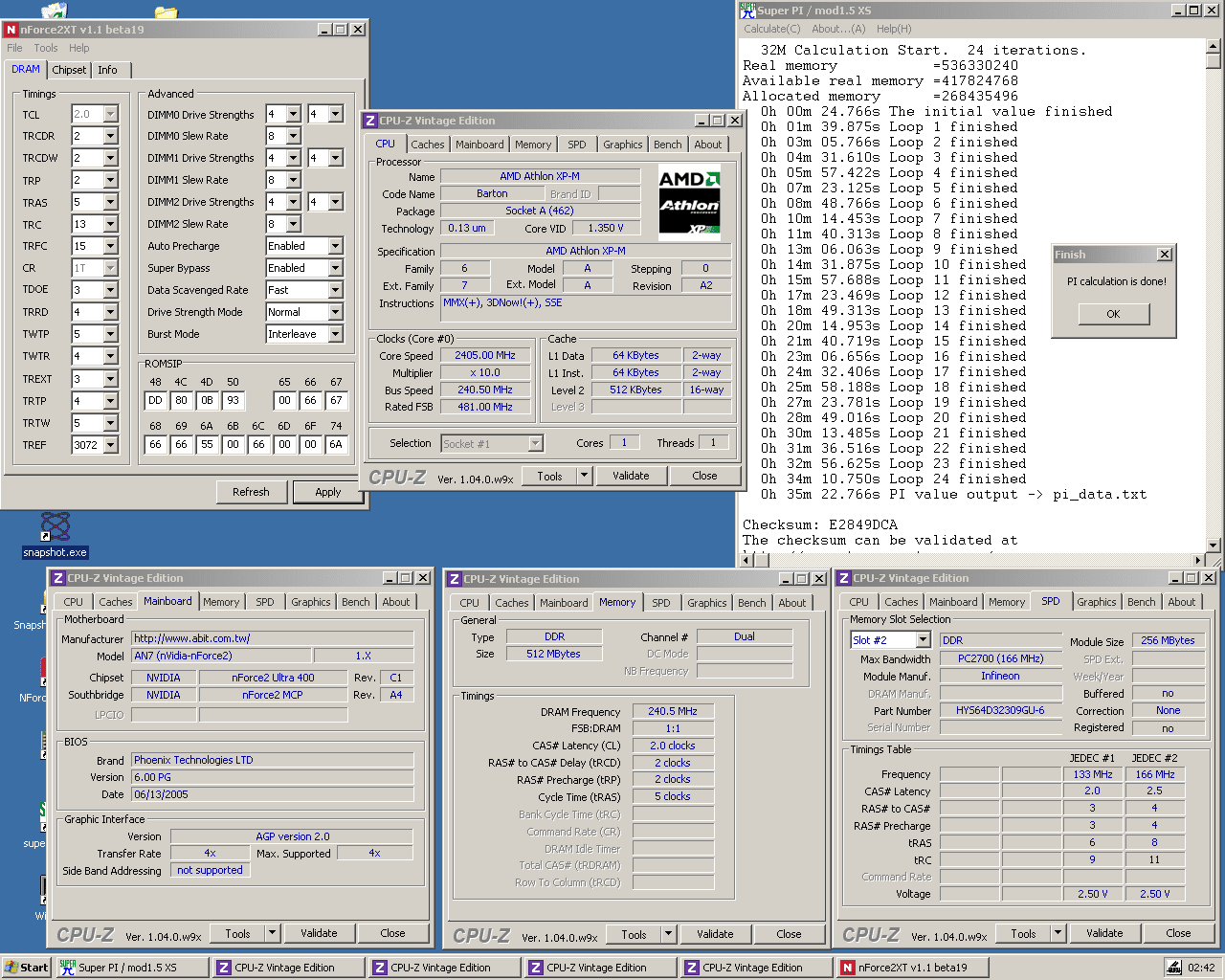Click the Z title icon of the CPU-Z window showing the Memory tab
The height and width of the screenshot is (980, 1225).
point(455,579)
